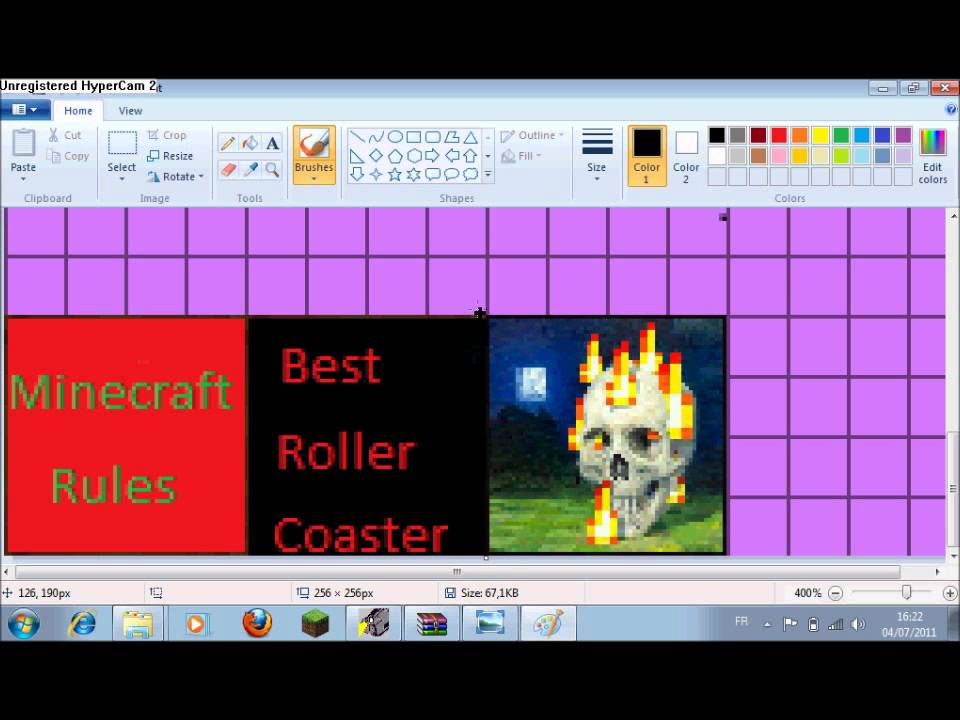Activate Color 2 background selector
The image size is (960, 720).
(686, 156)
